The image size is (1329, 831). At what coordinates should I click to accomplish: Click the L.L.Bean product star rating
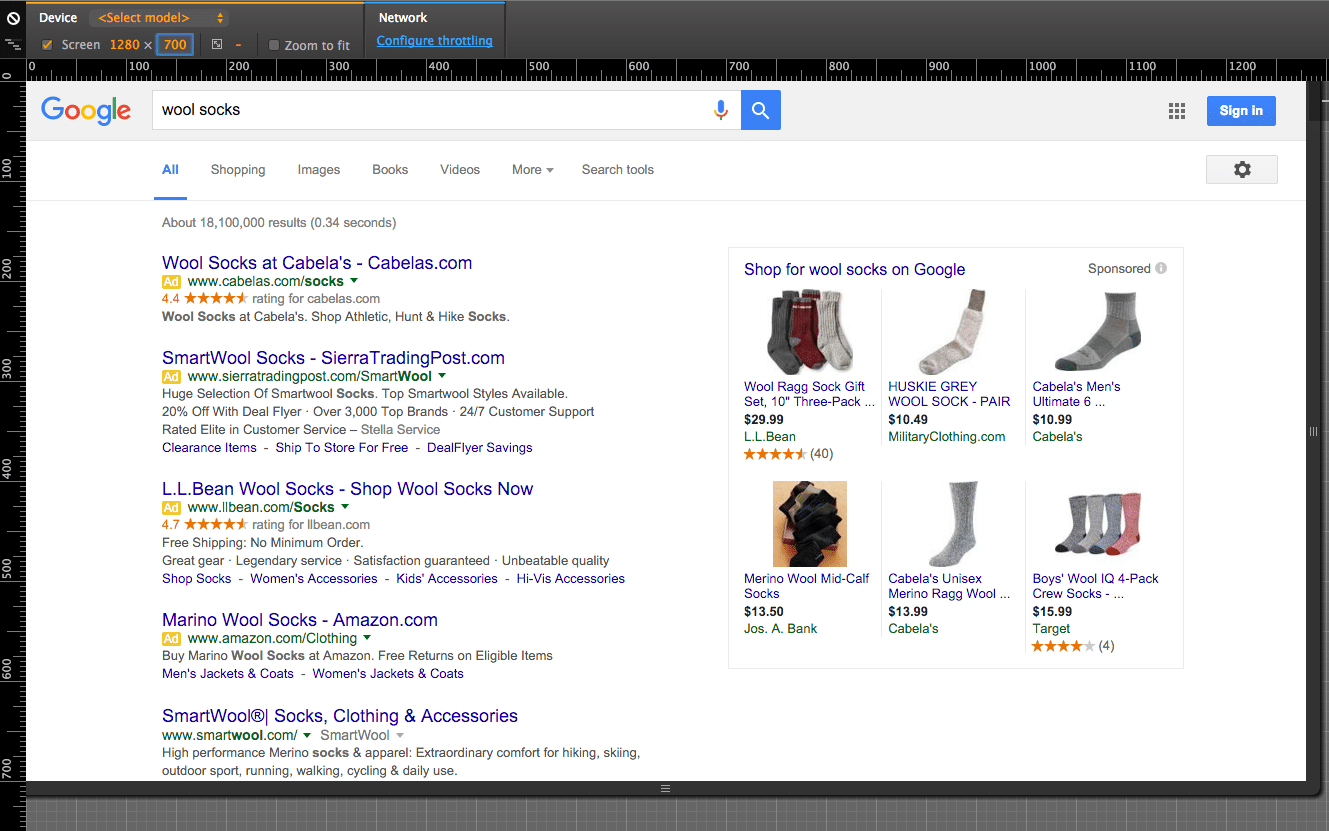tap(775, 454)
